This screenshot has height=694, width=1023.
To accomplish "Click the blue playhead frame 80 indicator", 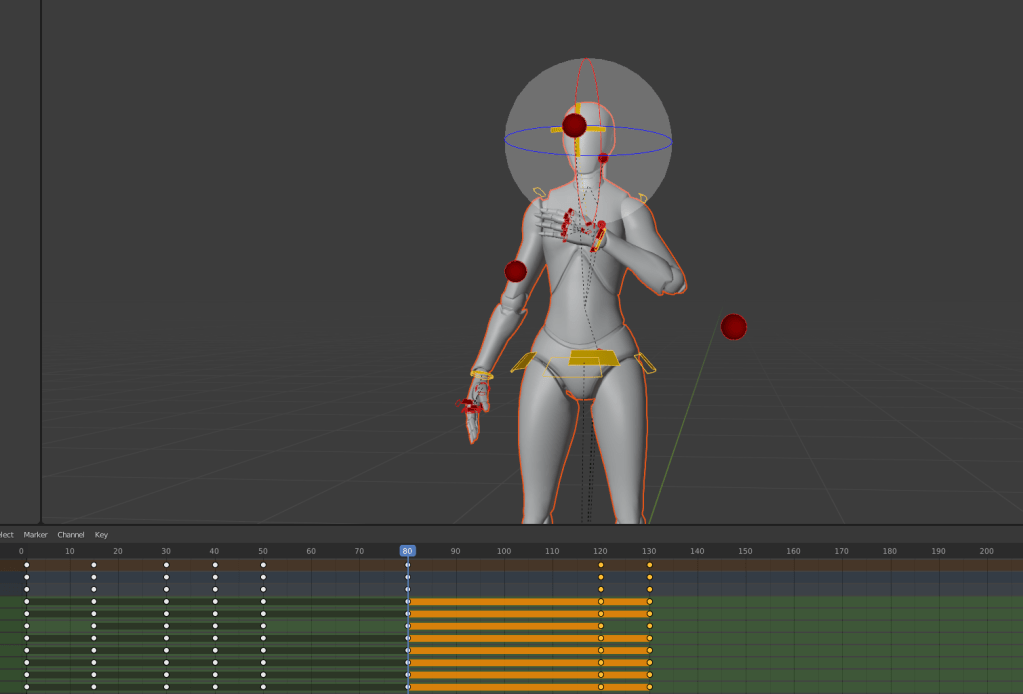I will (x=407, y=551).
